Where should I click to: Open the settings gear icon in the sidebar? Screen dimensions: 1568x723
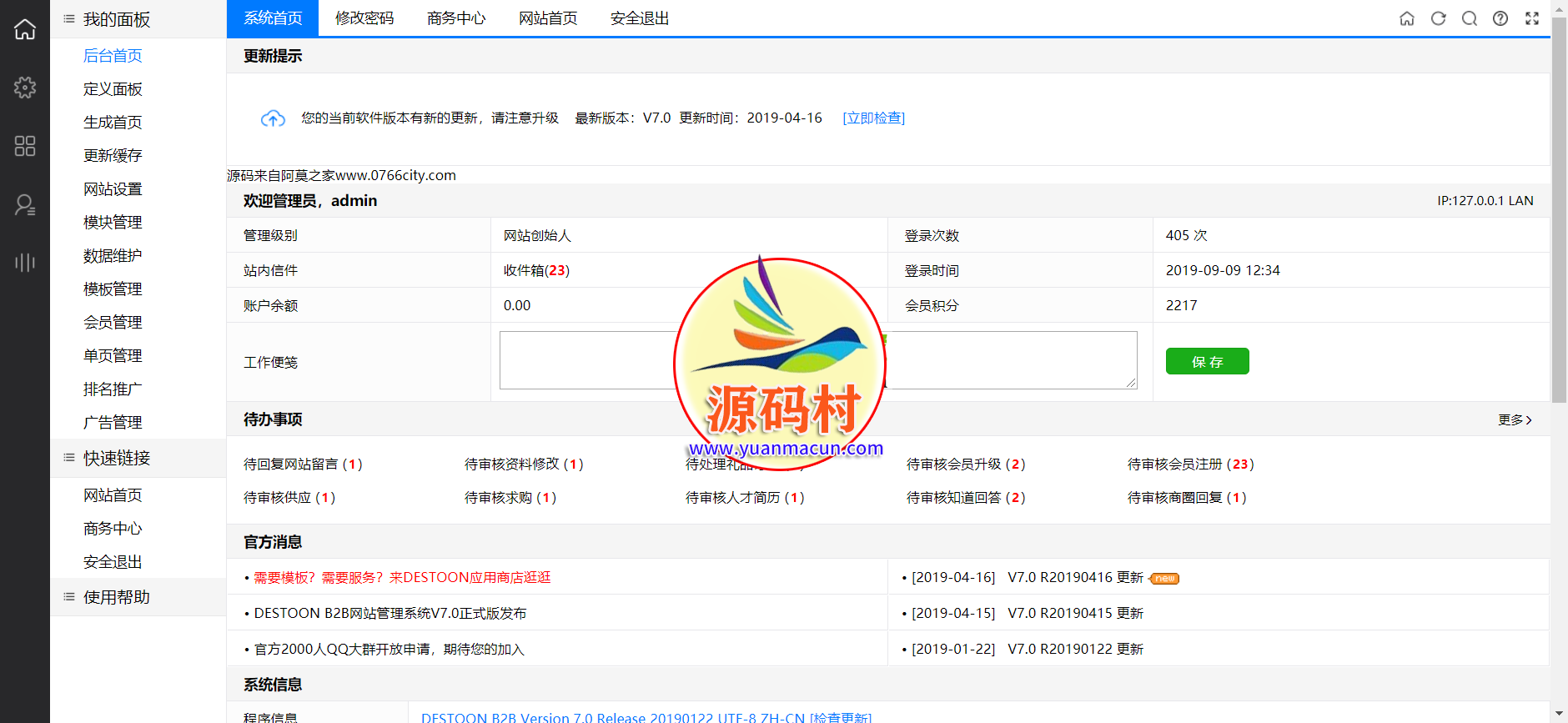point(25,88)
